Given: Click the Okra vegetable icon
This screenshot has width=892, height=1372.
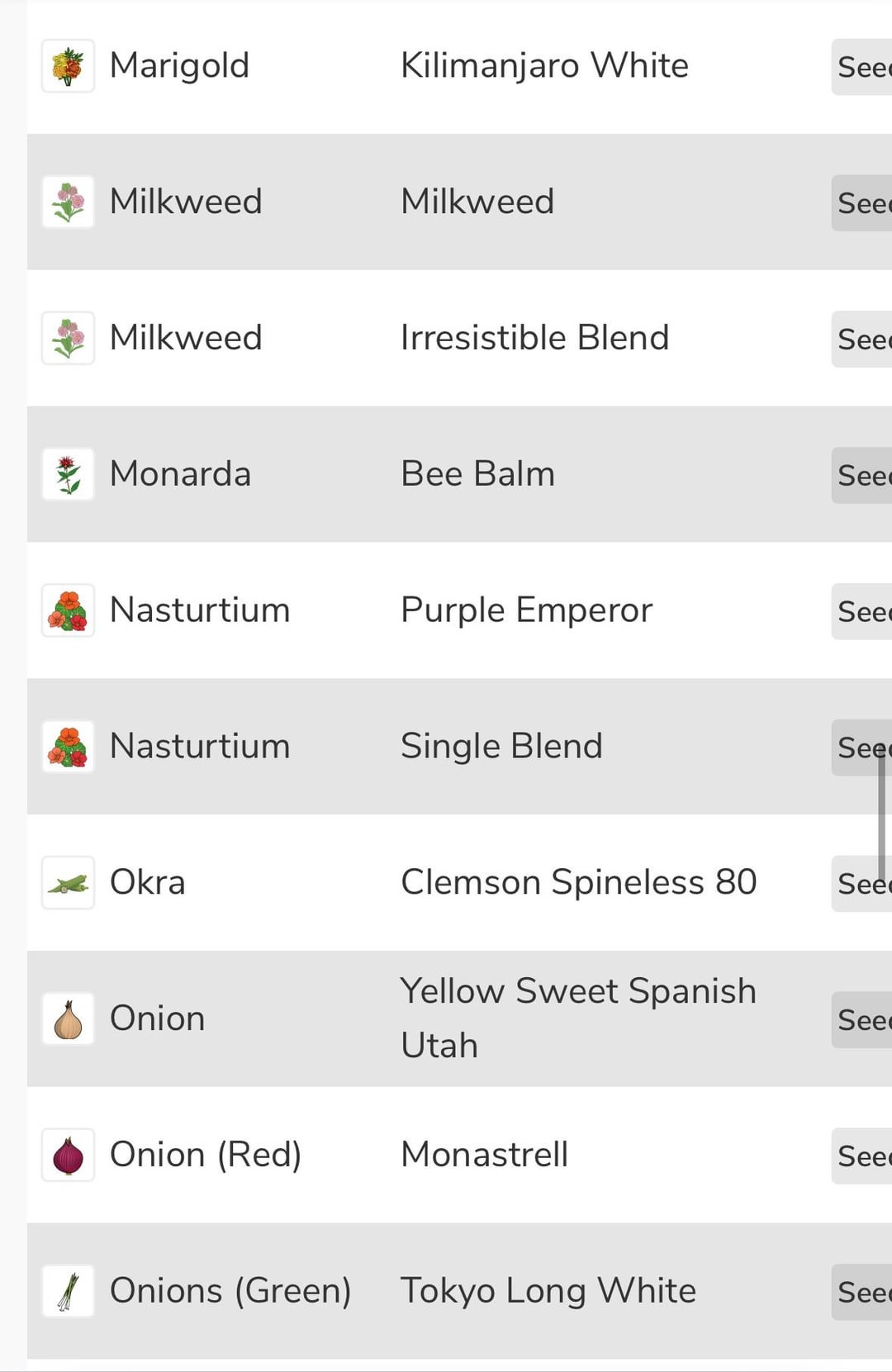Looking at the screenshot, I should [x=68, y=883].
